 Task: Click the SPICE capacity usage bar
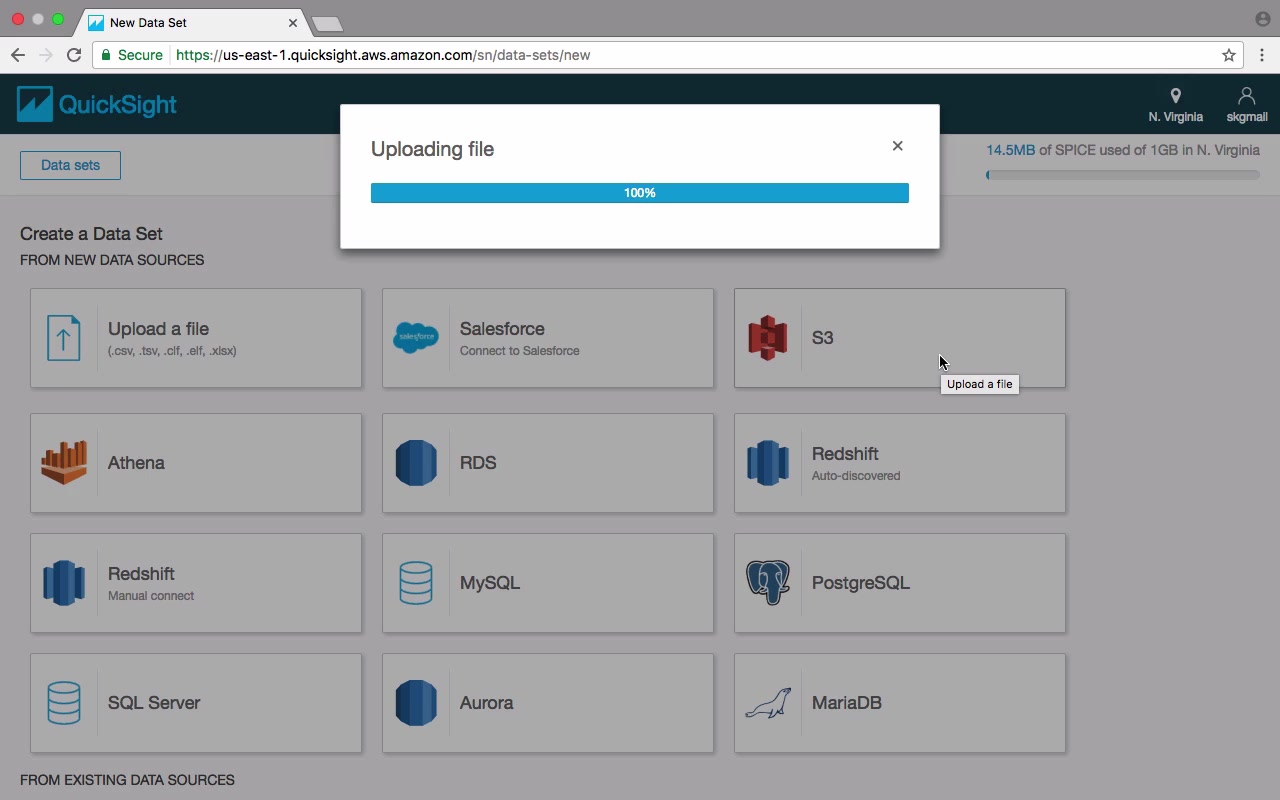point(1123,175)
